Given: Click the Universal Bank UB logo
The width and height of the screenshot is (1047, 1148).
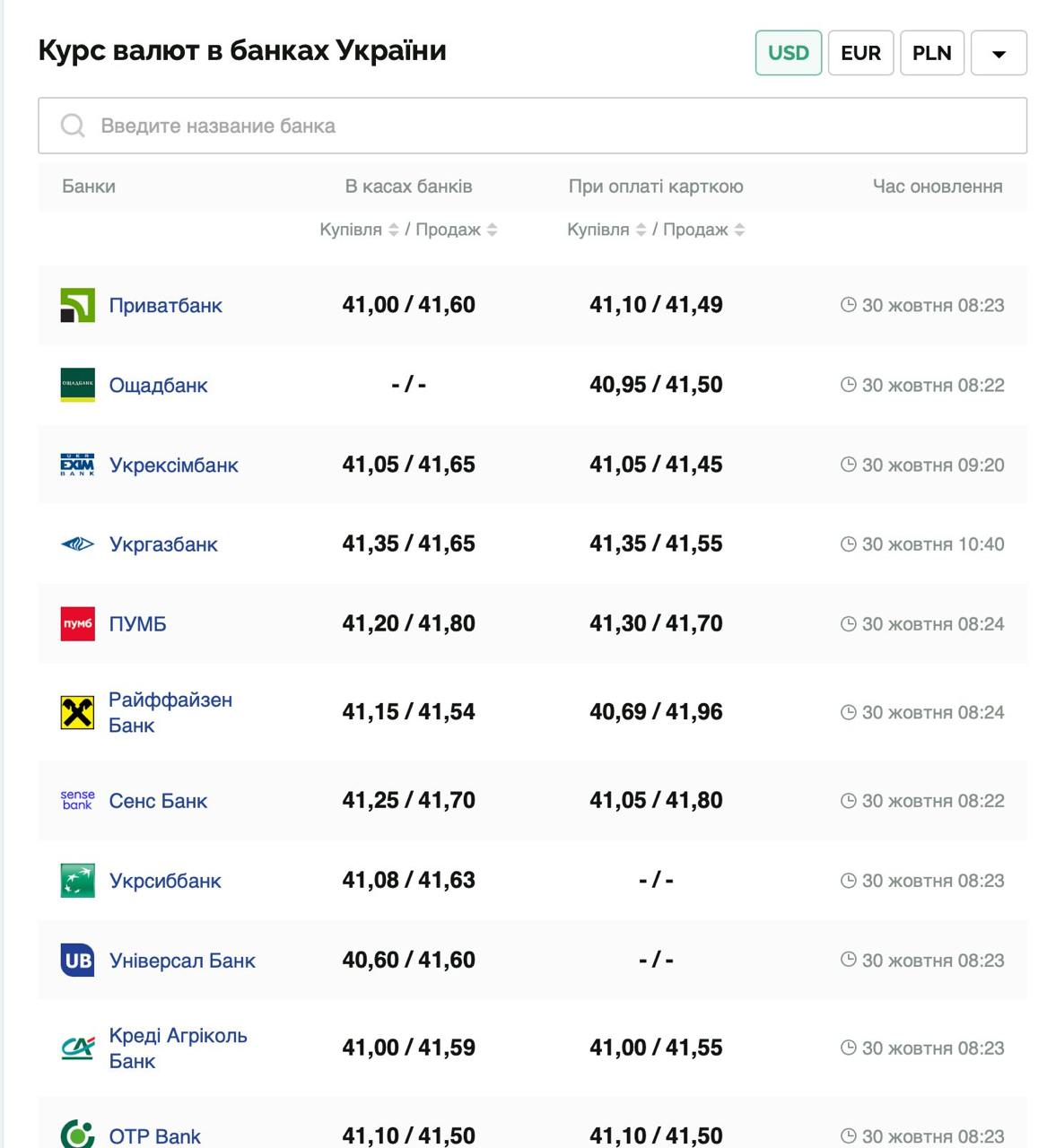Looking at the screenshot, I should coord(77,961).
